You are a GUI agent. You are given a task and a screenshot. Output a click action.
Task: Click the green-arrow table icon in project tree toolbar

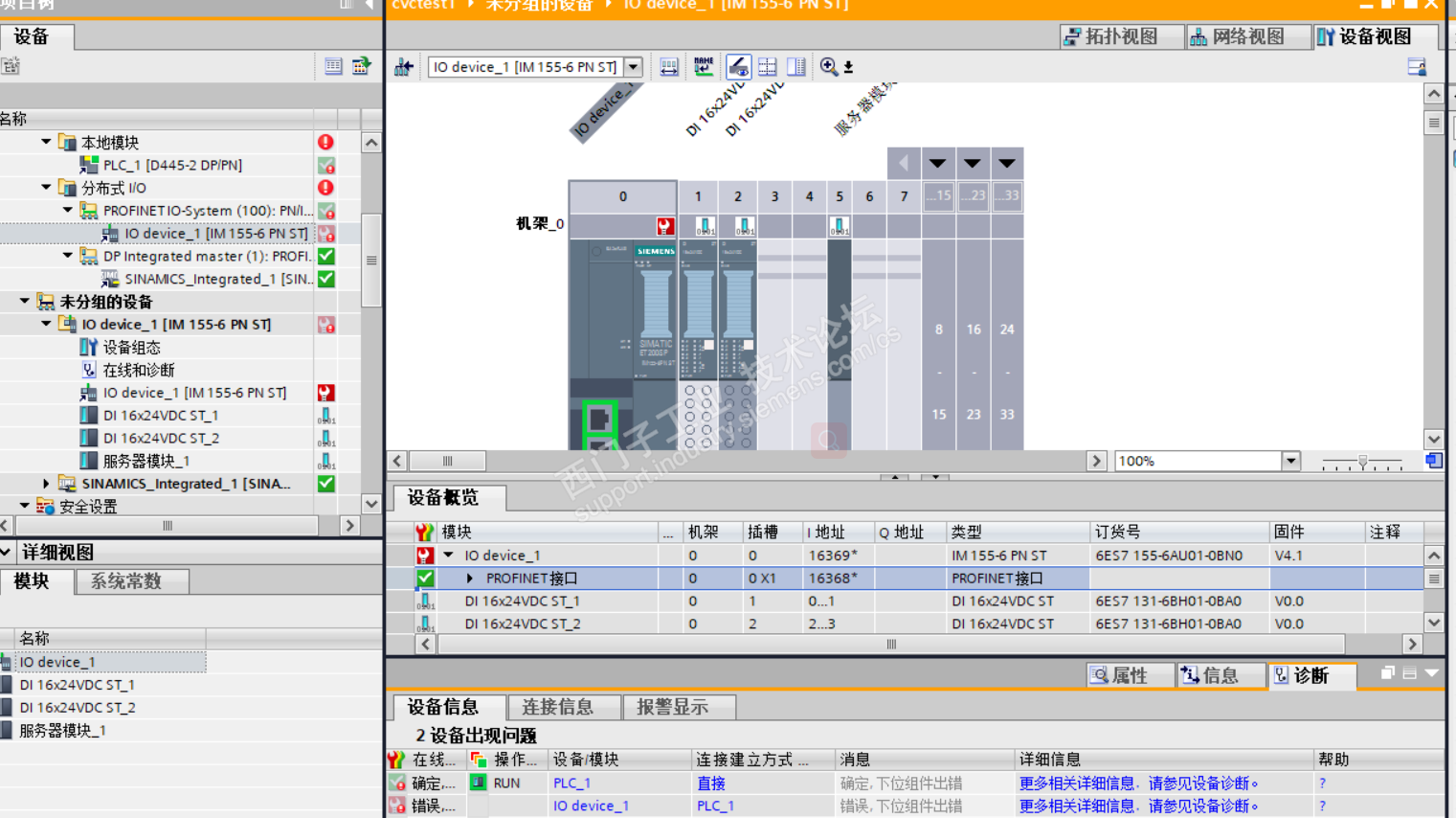coord(361,66)
